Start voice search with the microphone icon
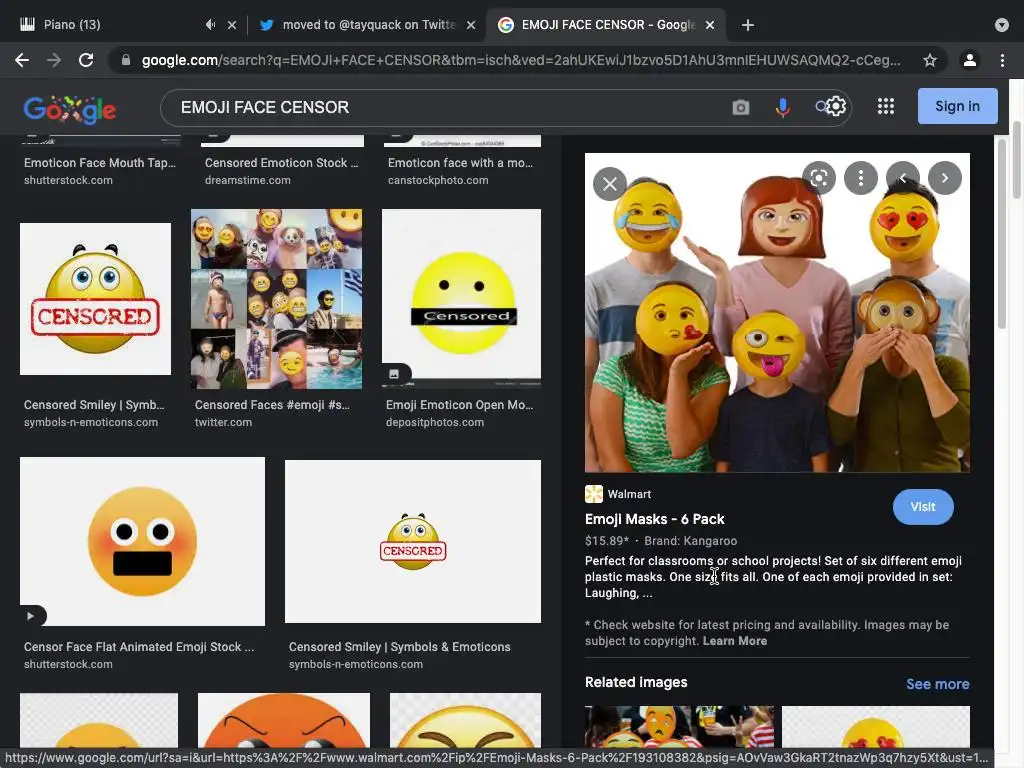1024x768 pixels. point(782,107)
